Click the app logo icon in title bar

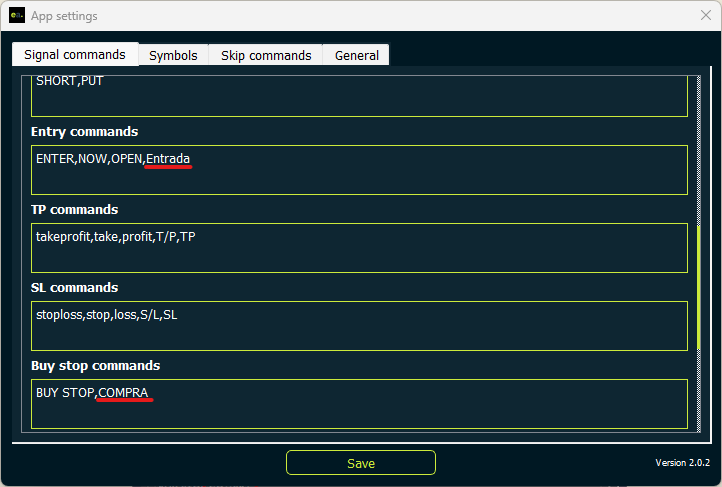pos(17,16)
